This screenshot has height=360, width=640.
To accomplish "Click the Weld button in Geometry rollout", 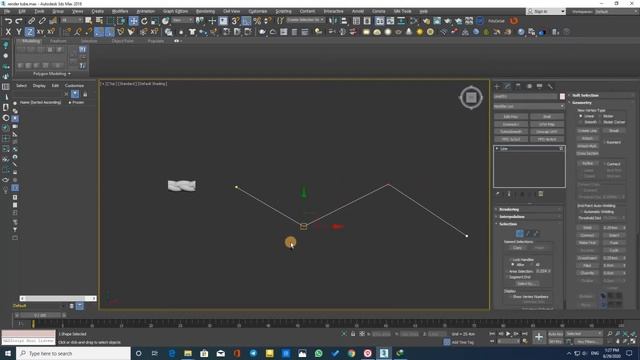I will tap(587, 228).
